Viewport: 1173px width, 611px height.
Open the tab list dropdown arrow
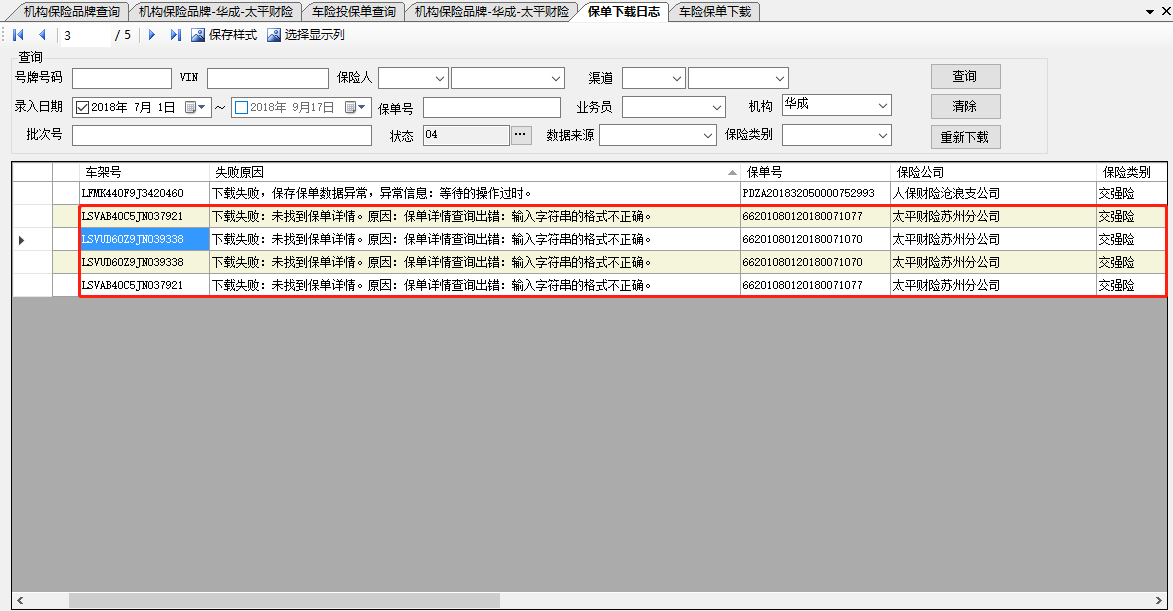pyautogui.click(x=1150, y=11)
